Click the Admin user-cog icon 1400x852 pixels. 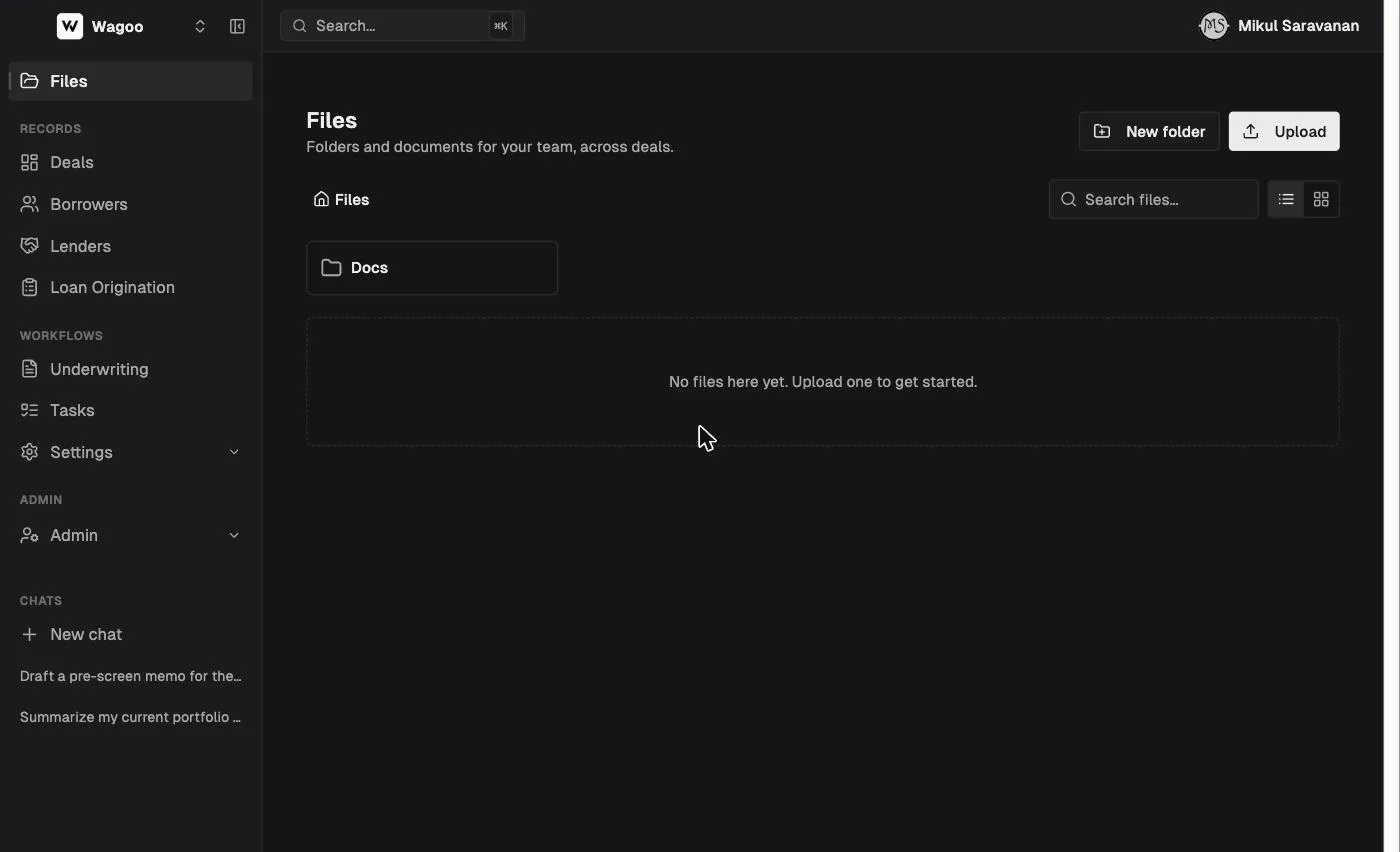tap(30, 535)
